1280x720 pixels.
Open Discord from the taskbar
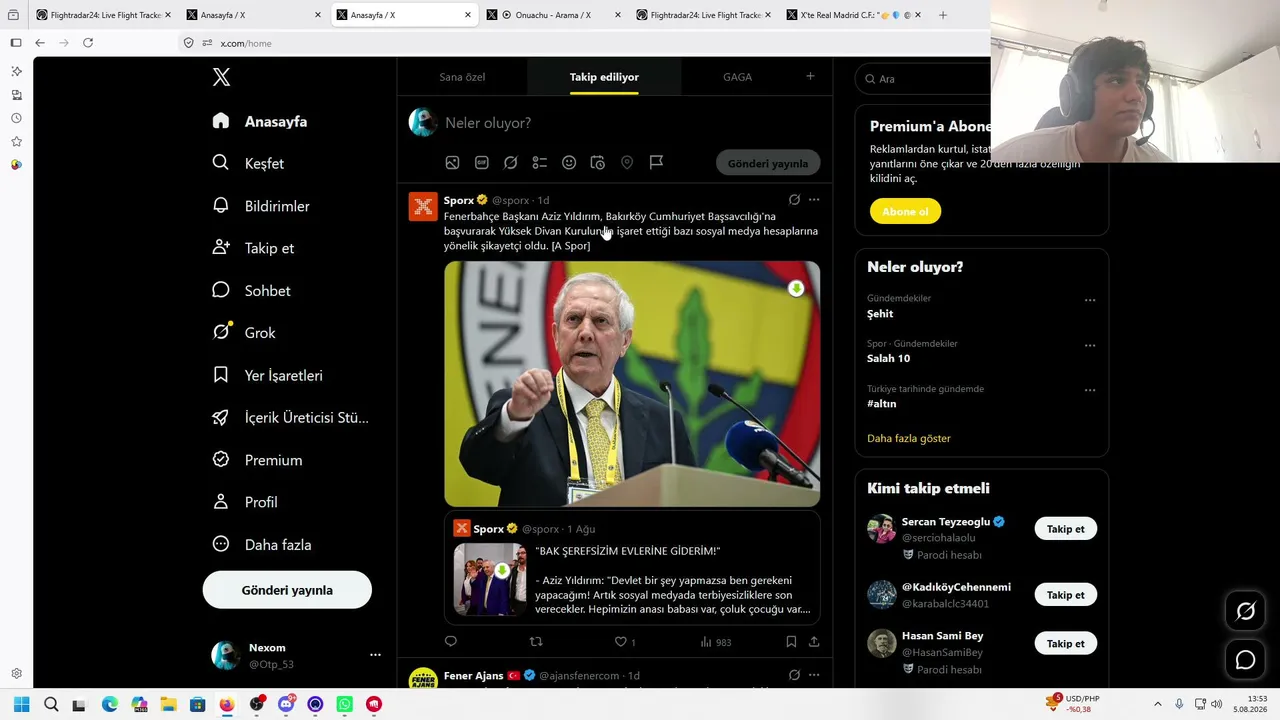[286, 704]
